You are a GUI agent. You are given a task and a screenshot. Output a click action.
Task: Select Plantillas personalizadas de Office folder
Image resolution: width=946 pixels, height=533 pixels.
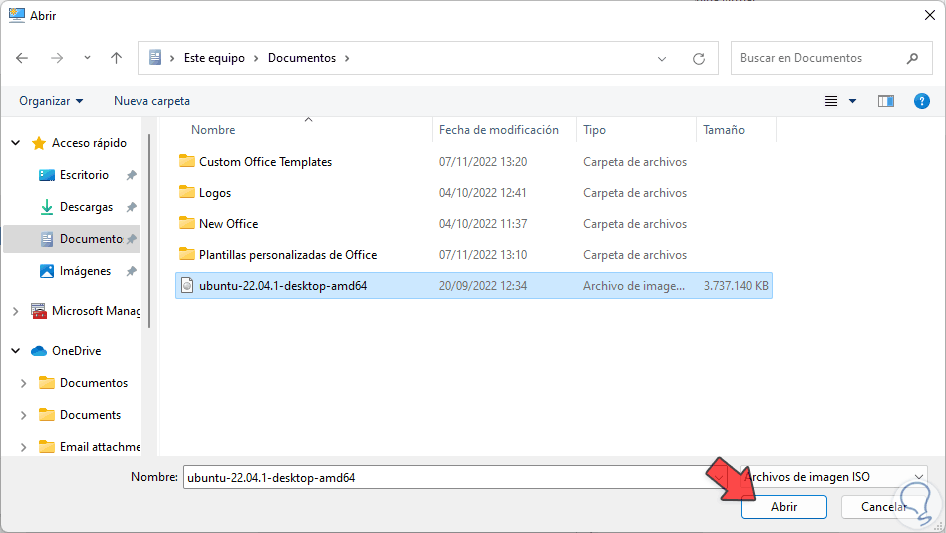click(x=288, y=255)
